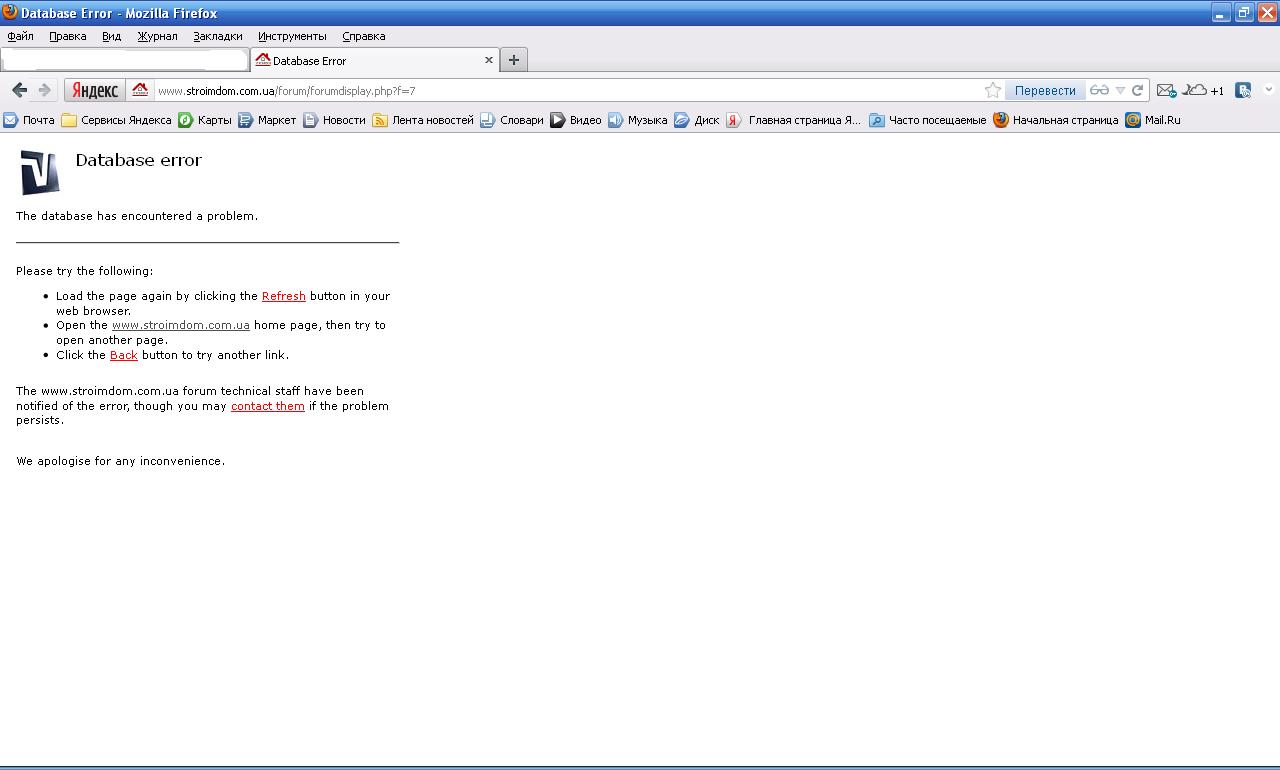Open the Музыка bookmark

638,120
